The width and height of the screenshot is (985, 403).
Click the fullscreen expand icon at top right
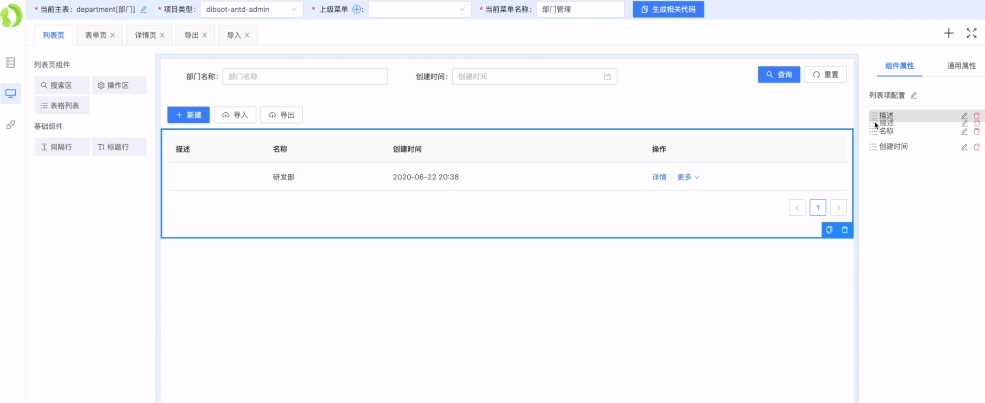[x=971, y=33]
